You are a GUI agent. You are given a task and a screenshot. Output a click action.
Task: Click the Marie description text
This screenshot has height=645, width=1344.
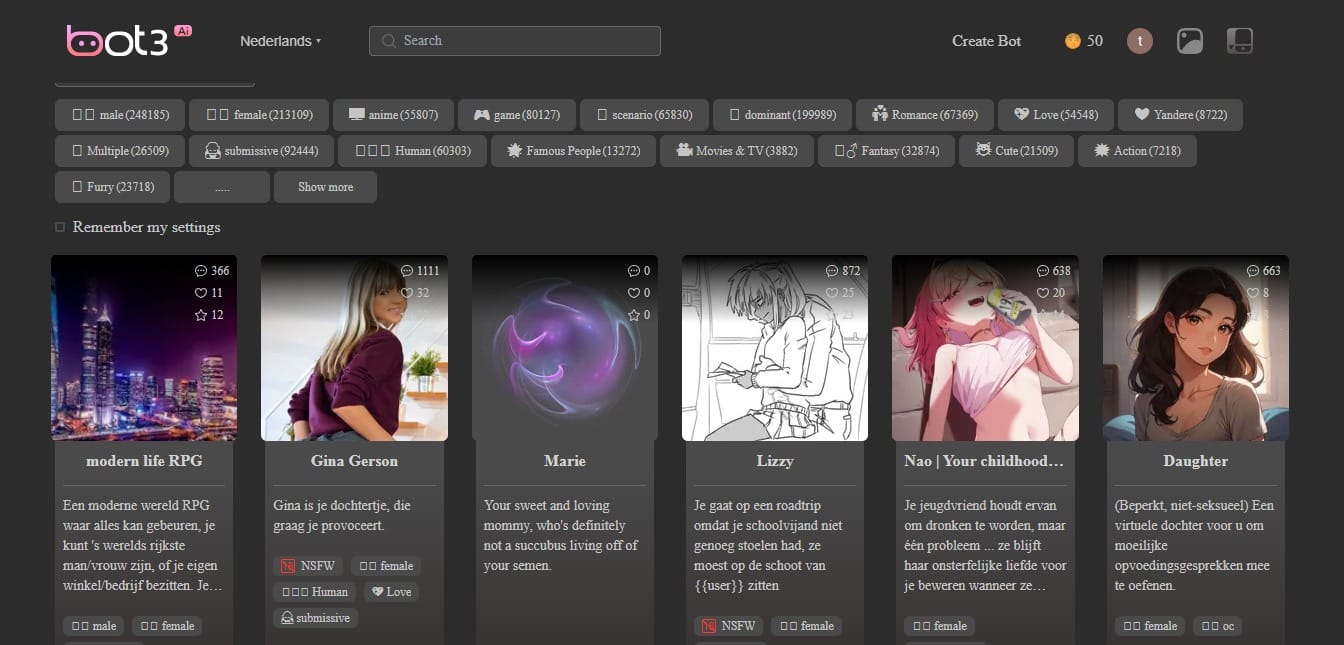point(561,535)
